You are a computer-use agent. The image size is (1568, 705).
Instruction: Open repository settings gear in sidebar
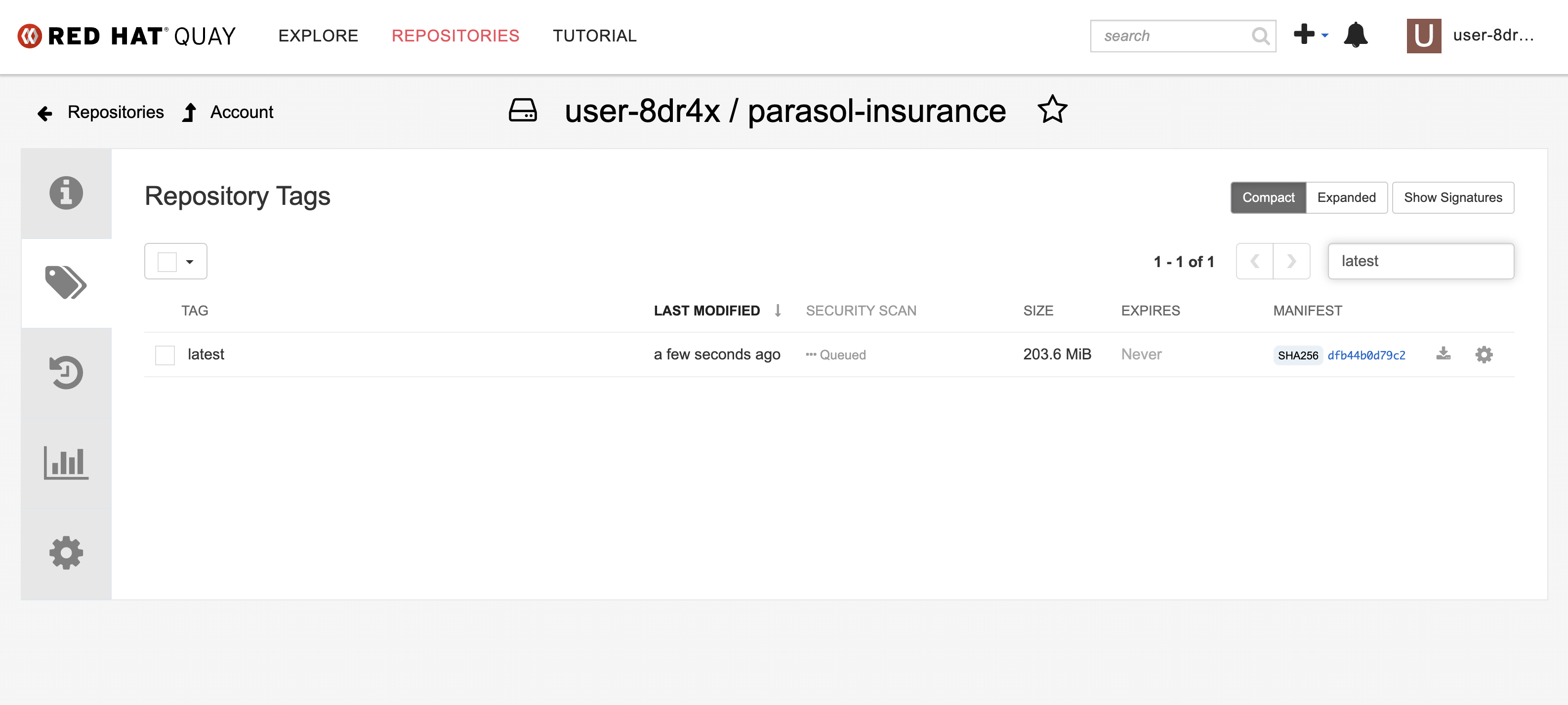66,552
